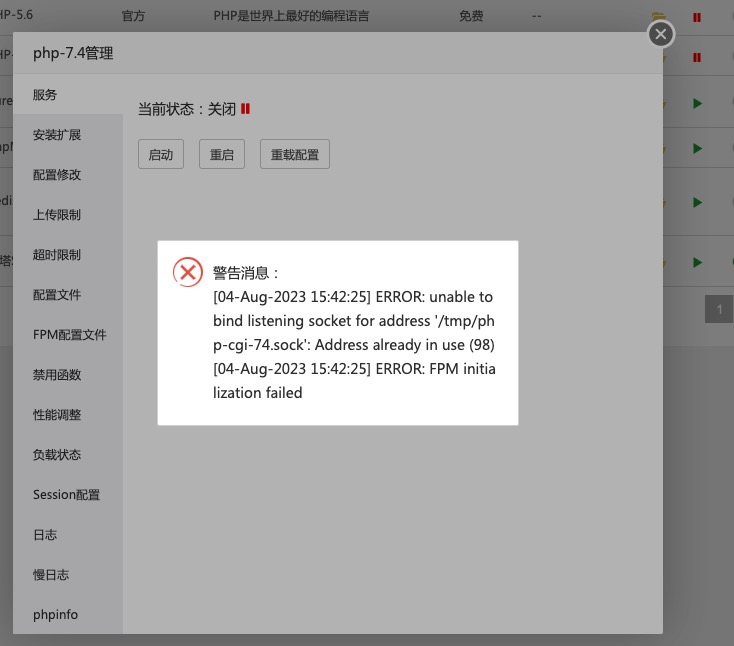
Task: Open the 安装扩展 section
Action: click(x=68, y=135)
